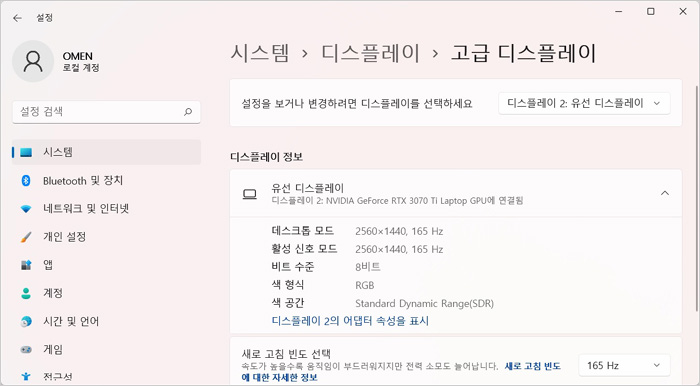
Task: Click Standard Dynamic Range(SDR) text
Action: (x=425, y=303)
